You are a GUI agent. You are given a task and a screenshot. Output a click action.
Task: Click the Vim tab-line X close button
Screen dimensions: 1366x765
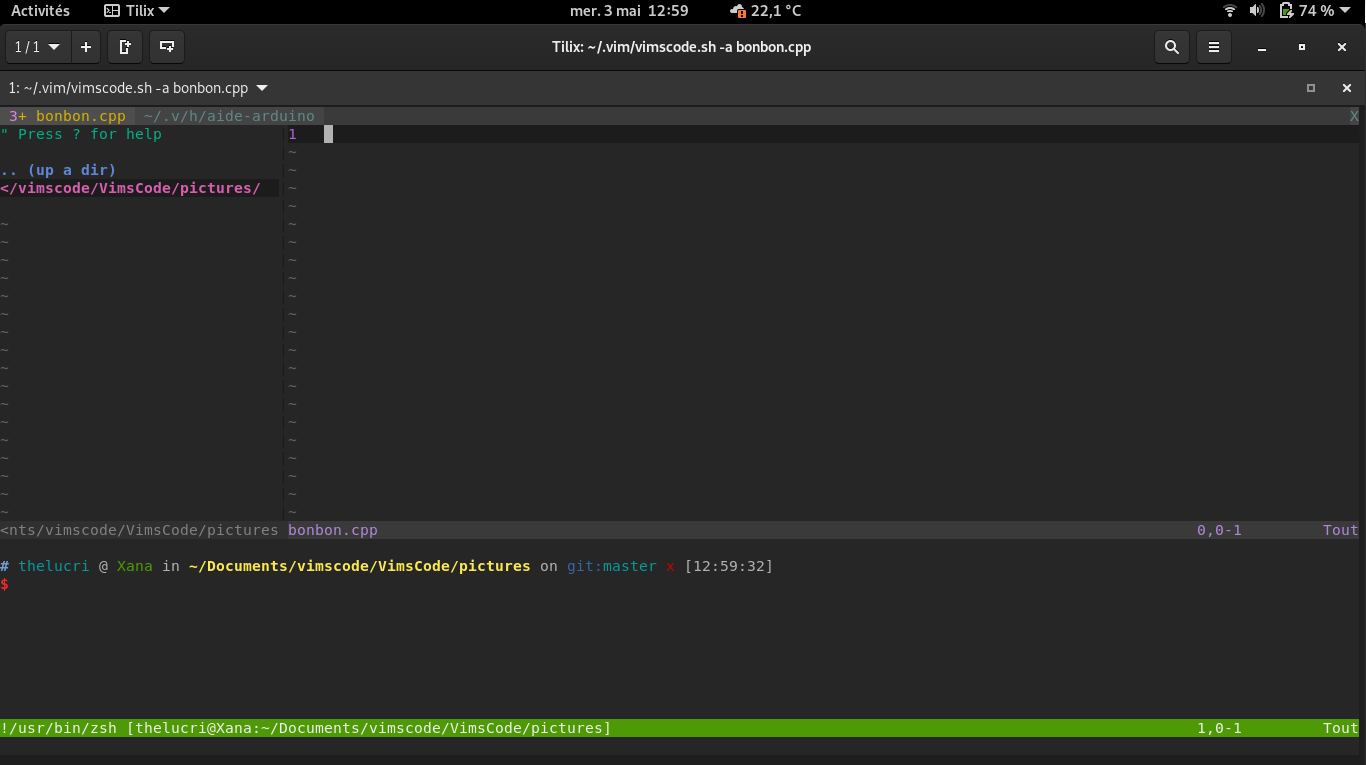tap(1354, 116)
